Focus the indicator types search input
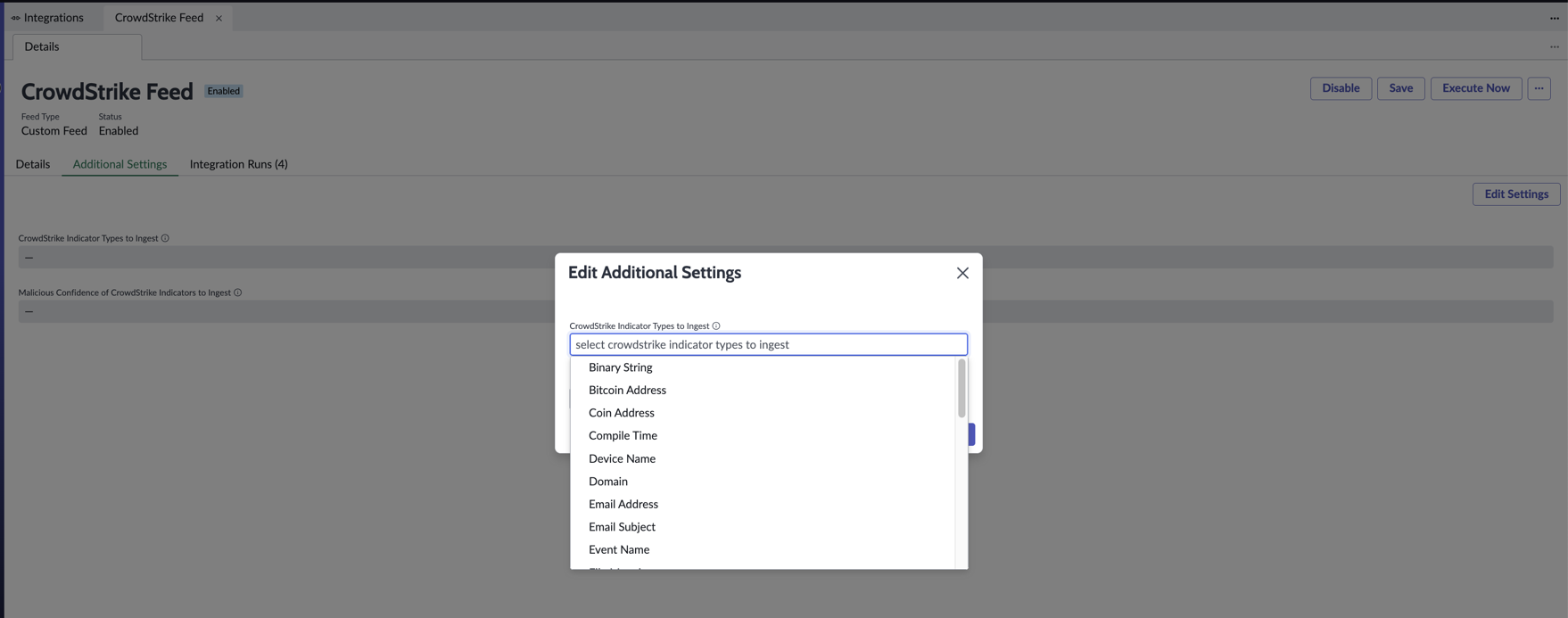The height and width of the screenshot is (618, 1568). coord(768,344)
